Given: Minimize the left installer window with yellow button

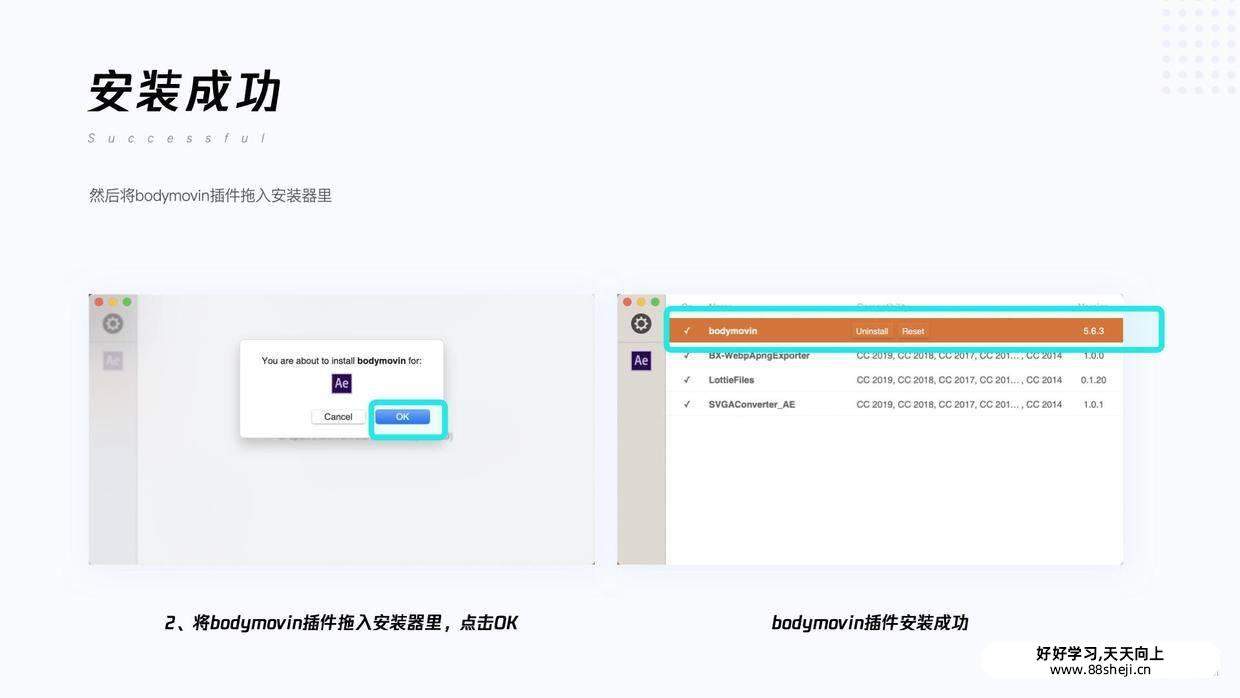Looking at the screenshot, I should coord(113,302).
